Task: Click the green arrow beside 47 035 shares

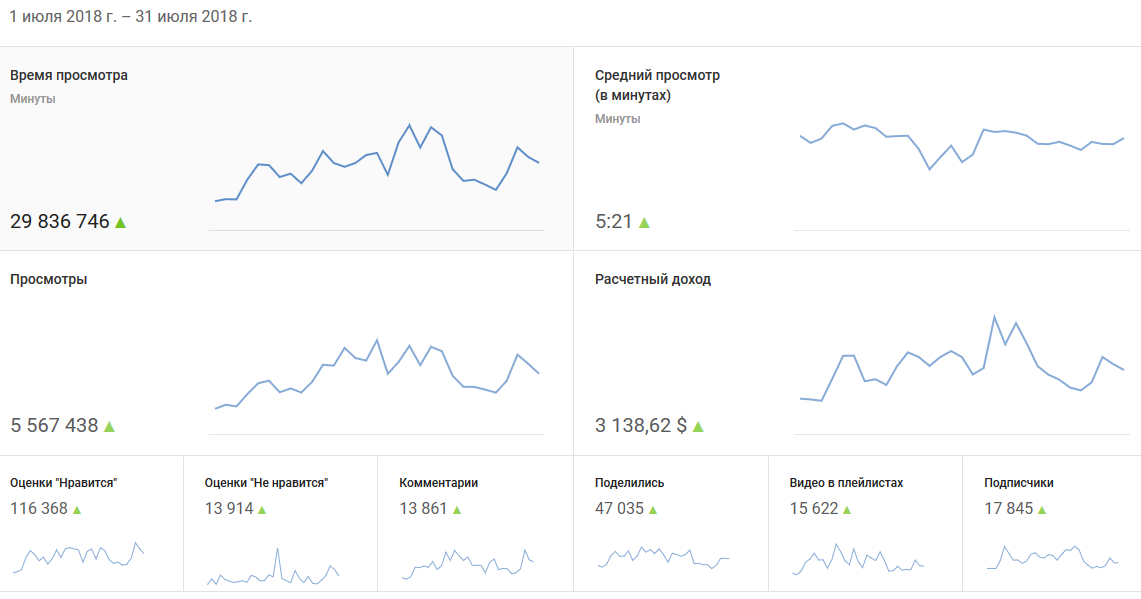Action: [653, 509]
